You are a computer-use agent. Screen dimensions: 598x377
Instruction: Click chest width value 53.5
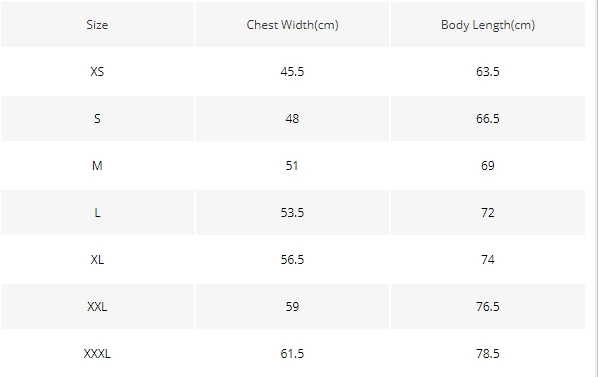(293, 212)
